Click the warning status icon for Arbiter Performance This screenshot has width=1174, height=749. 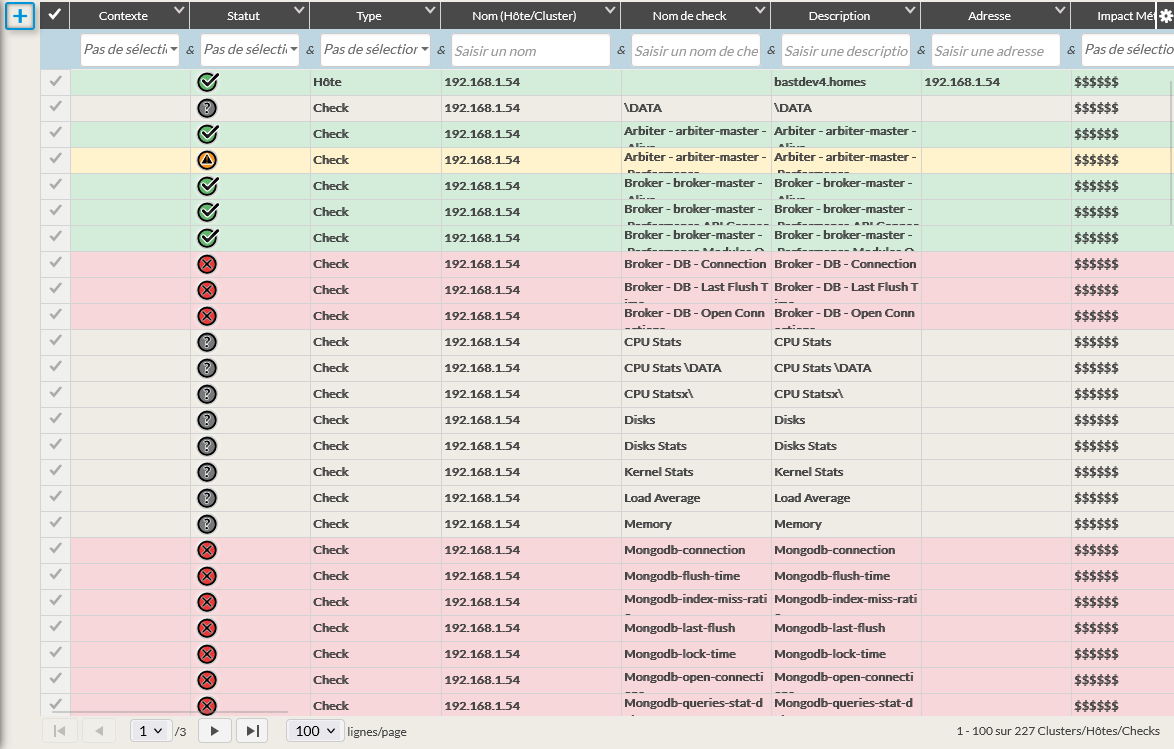pyautogui.click(x=208, y=160)
